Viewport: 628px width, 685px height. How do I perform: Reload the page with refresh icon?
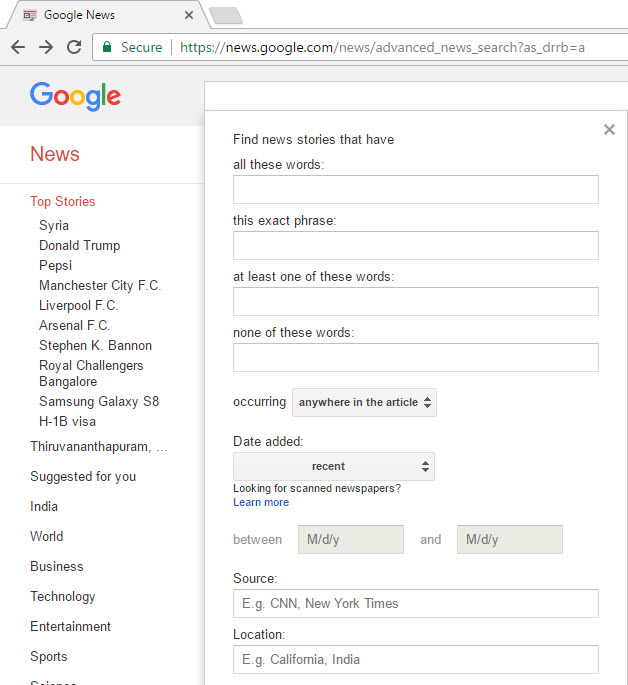coord(73,47)
